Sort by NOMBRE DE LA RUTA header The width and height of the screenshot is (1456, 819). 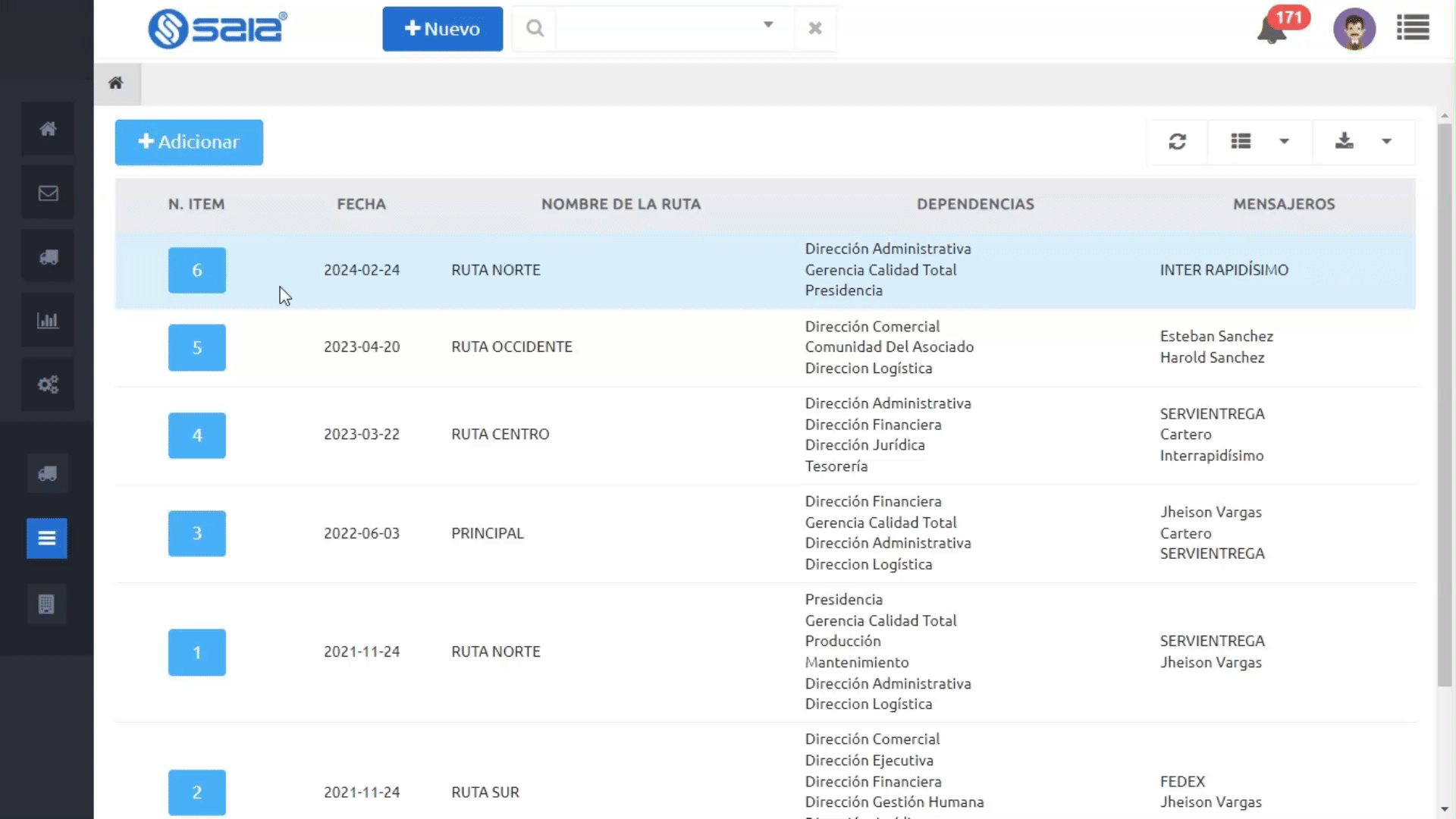coord(620,204)
